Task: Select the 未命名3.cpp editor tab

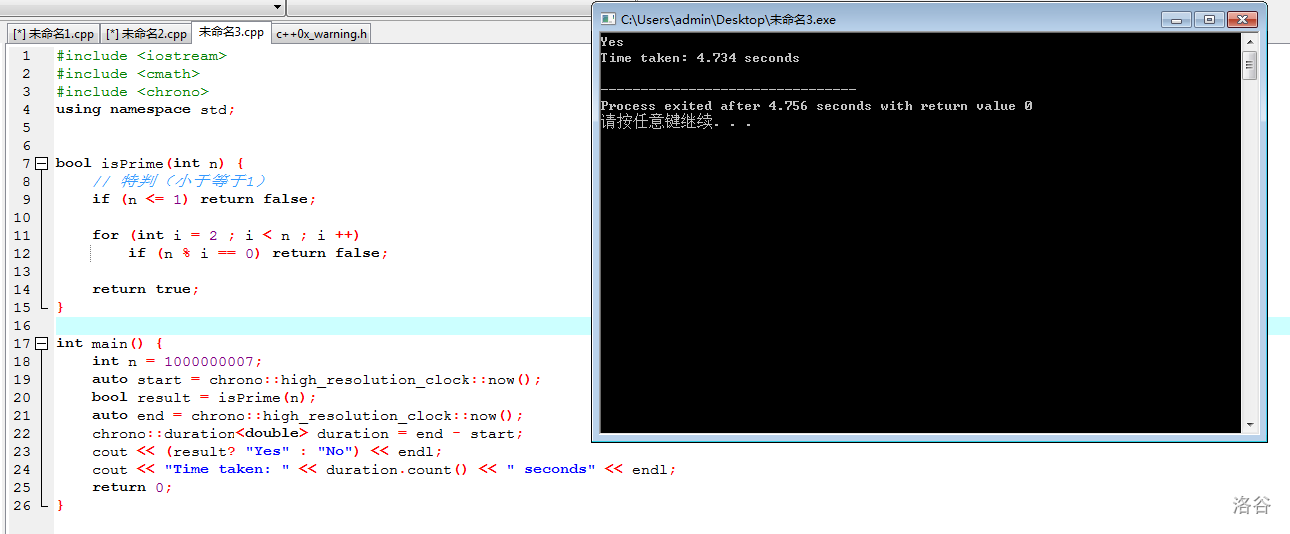Action: tap(231, 32)
